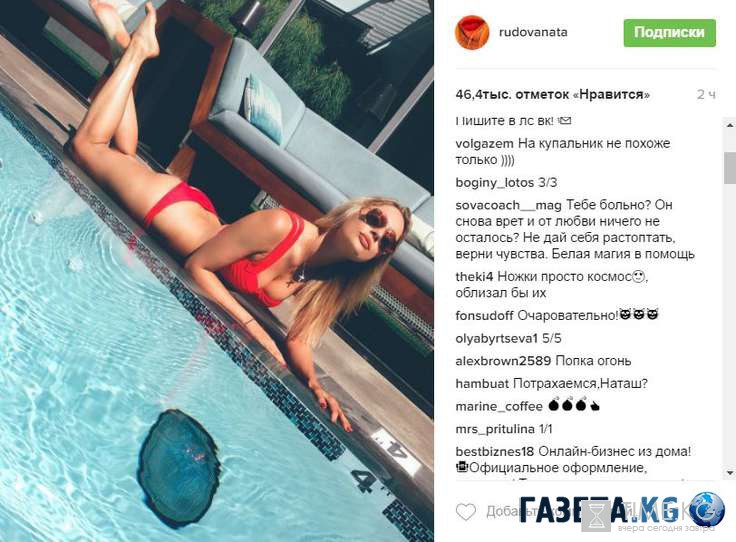This screenshot has height=542, width=736.
Task: Open olyabyrtseva1 commenter profile
Action: tap(496, 339)
